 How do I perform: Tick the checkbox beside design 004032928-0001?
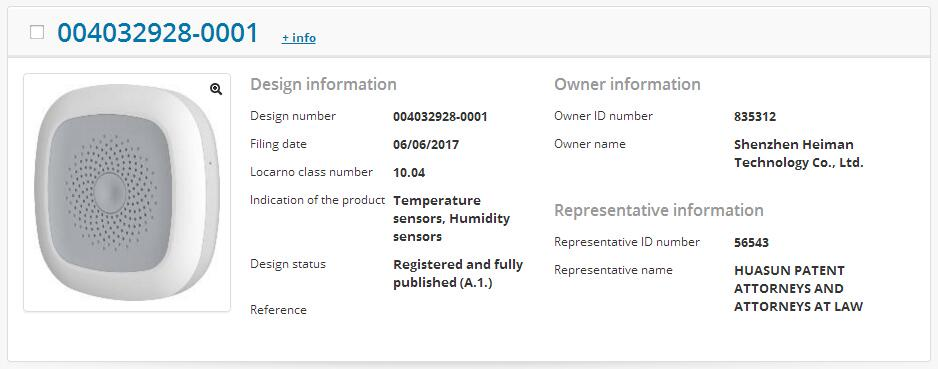coord(37,32)
